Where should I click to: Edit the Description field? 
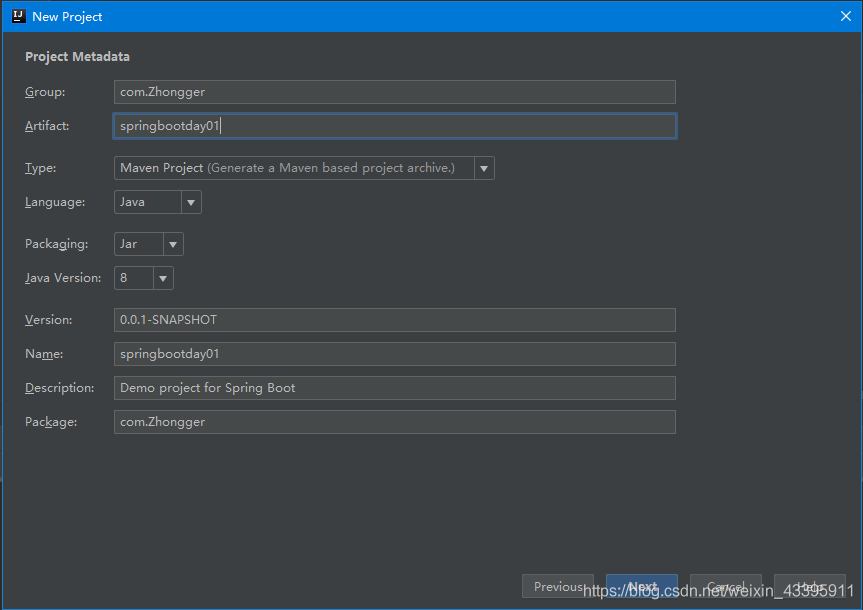tap(395, 388)
